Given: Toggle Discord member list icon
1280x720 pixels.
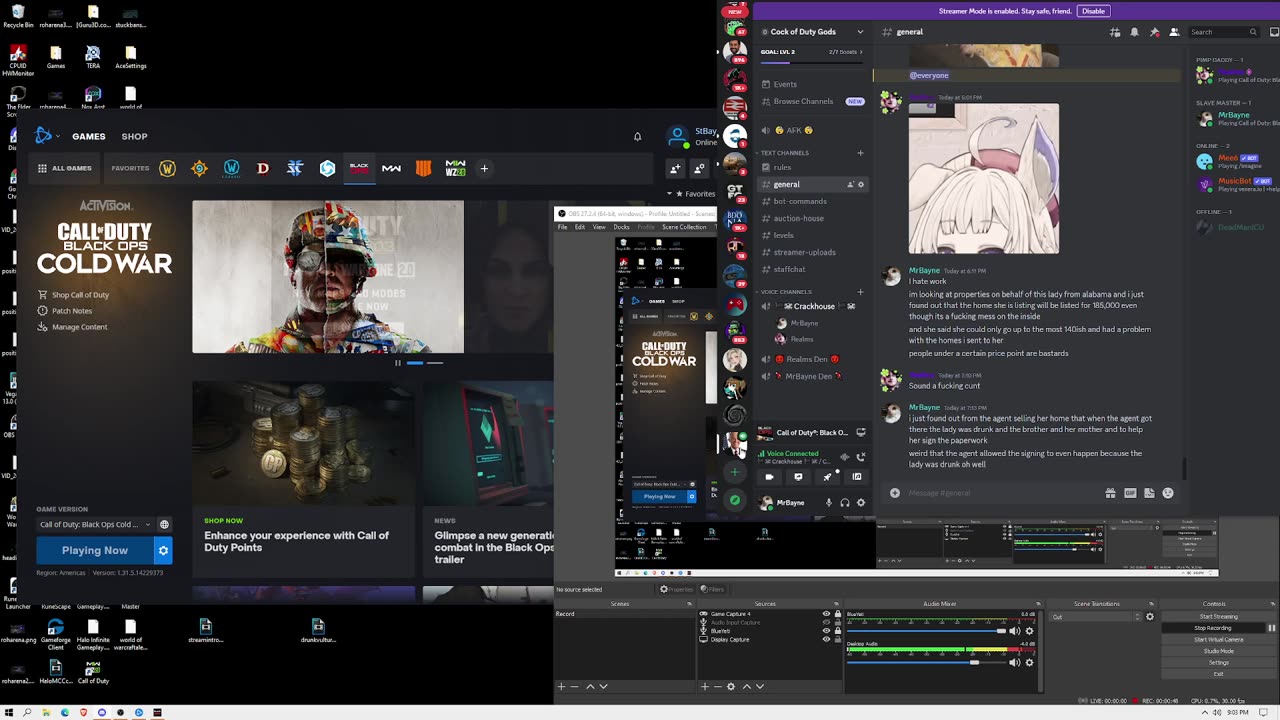Looking at the screenshot, I should pos(1173,32).
